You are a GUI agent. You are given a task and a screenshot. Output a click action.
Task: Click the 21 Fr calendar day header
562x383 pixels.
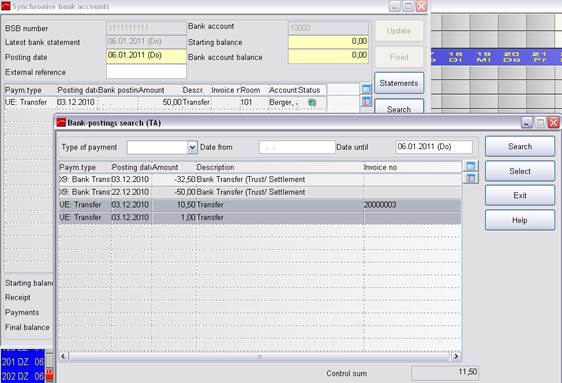click(x=540, y=57)
